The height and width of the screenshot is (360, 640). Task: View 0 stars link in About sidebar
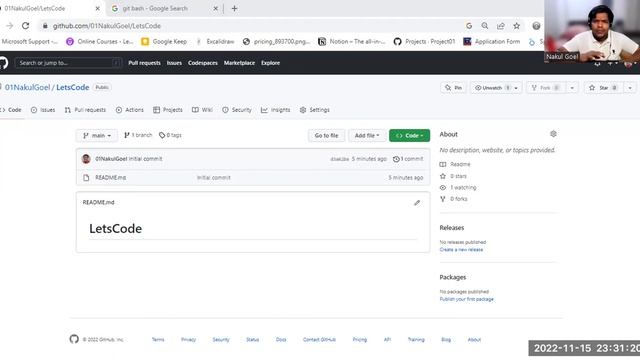(x=453, y=176)
